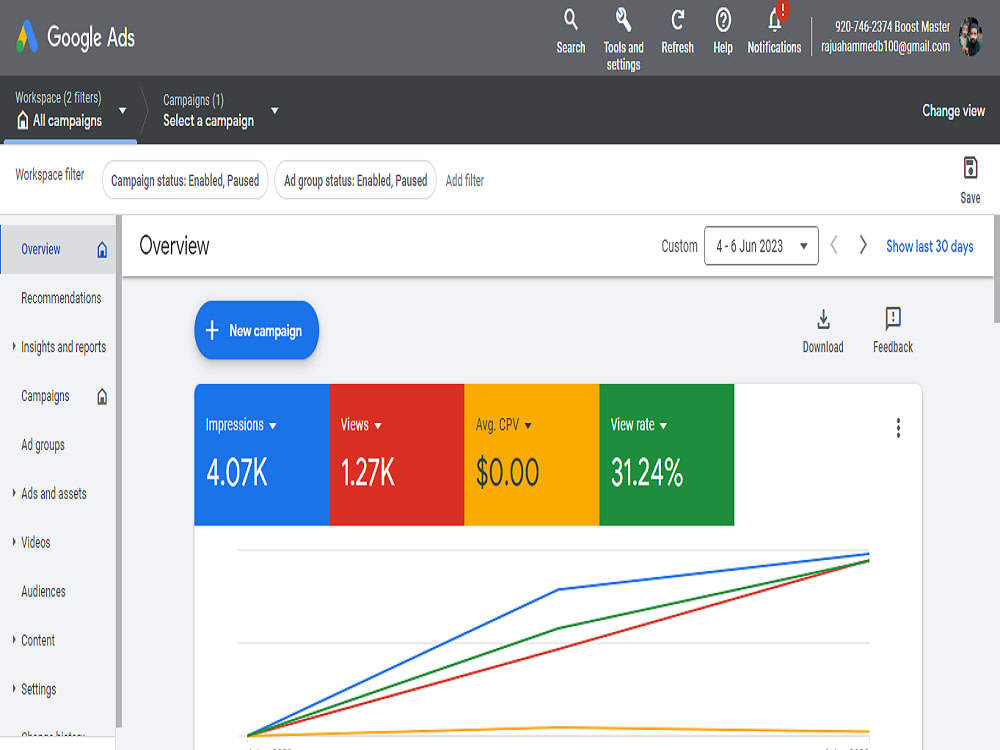
Task: Click Change view
Action: [953, 111]
